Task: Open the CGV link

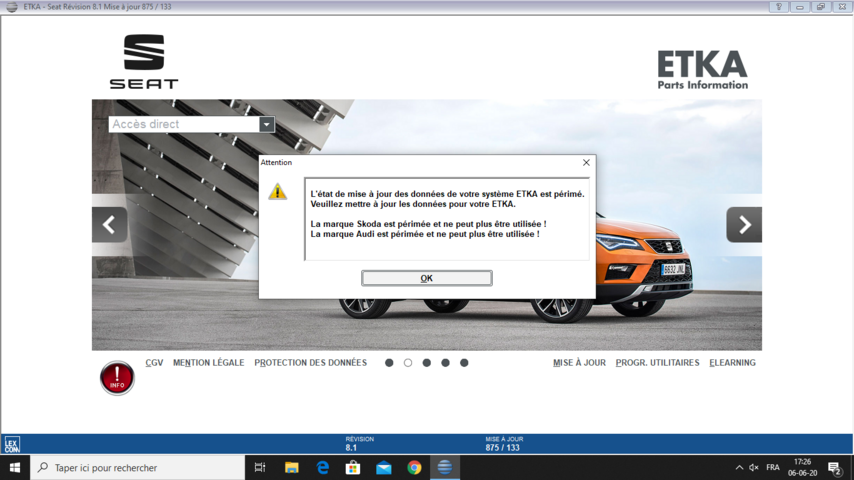Action: [154, 363]
